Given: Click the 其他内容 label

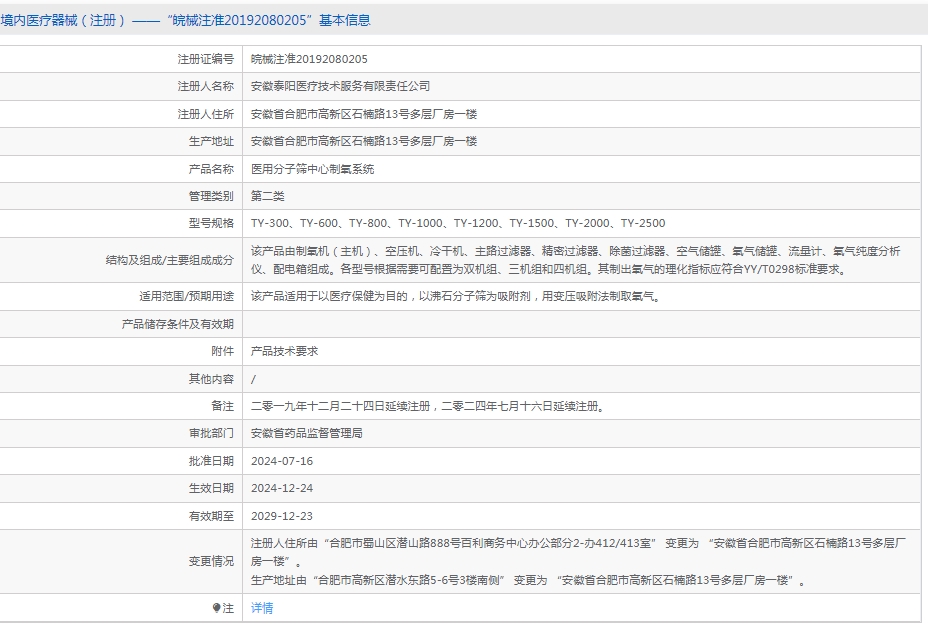Looking at the screenshot, I should [211, 379].
